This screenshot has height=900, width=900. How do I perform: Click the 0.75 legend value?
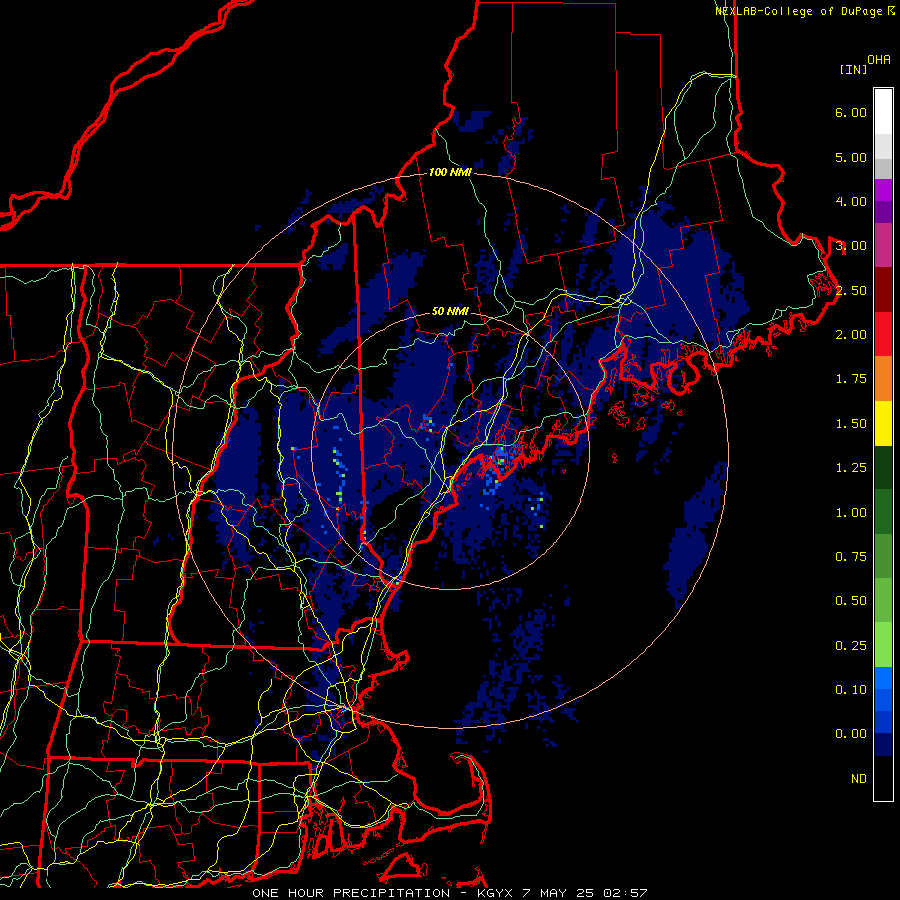point(851,557)
